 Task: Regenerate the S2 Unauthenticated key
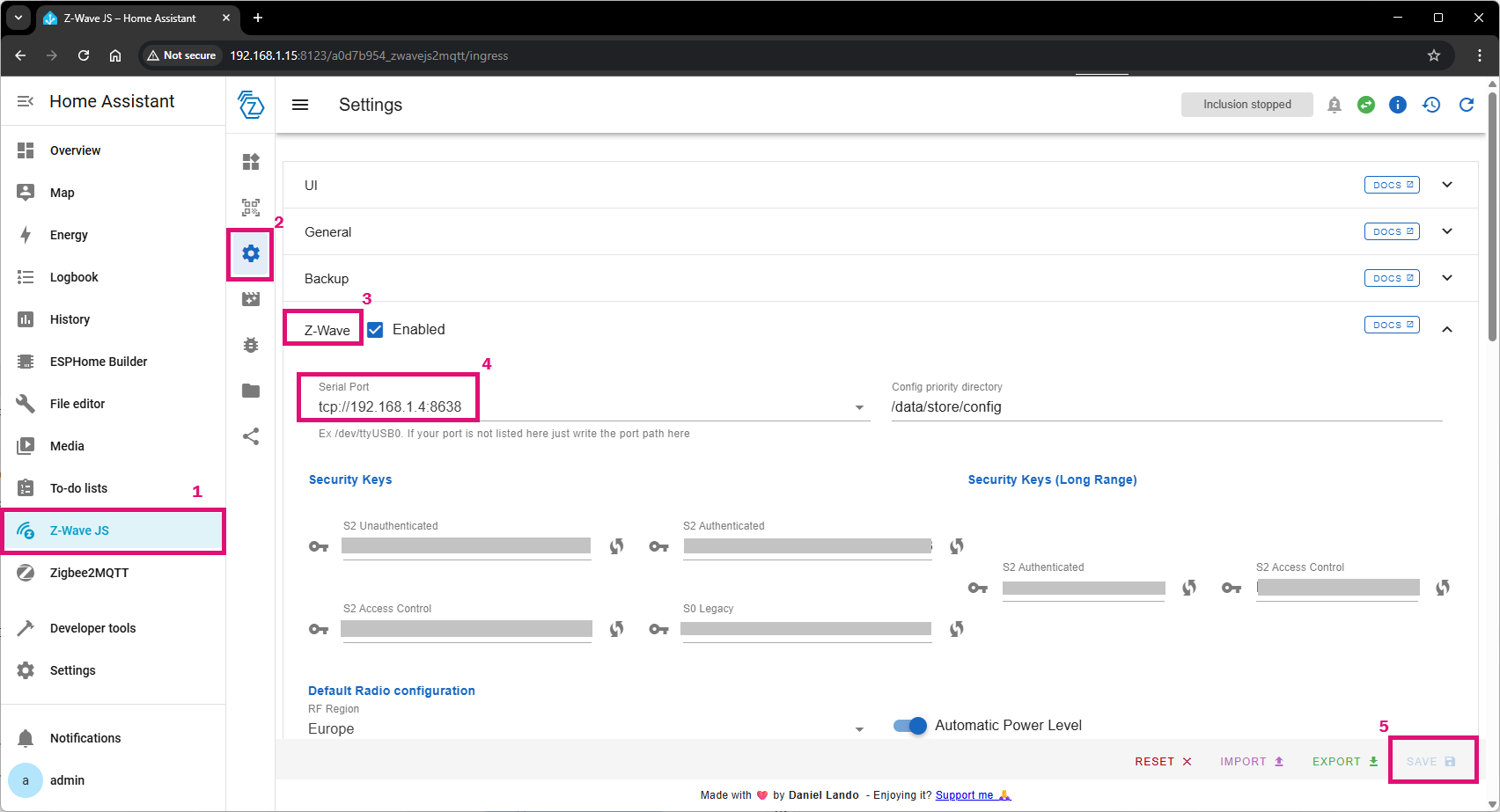click(x=617, y=546)
